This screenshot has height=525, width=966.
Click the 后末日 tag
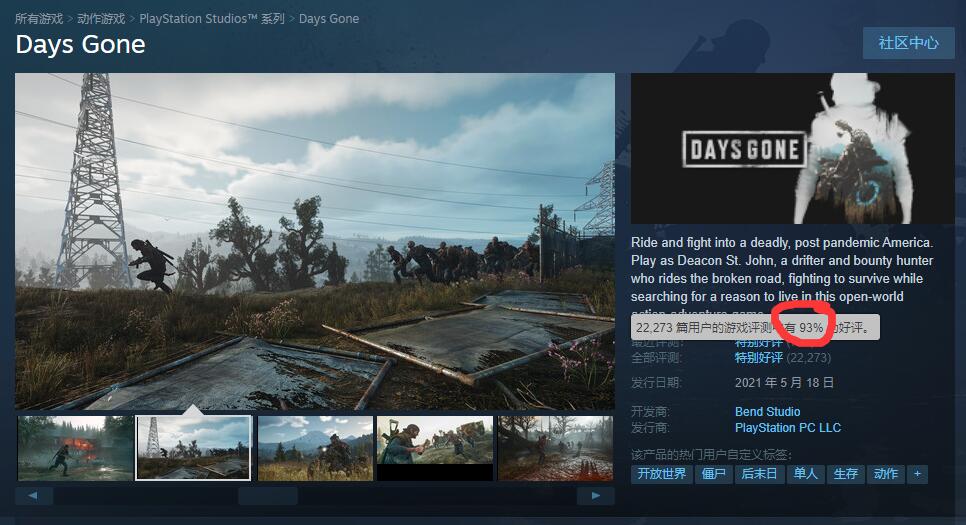point(758,474)
